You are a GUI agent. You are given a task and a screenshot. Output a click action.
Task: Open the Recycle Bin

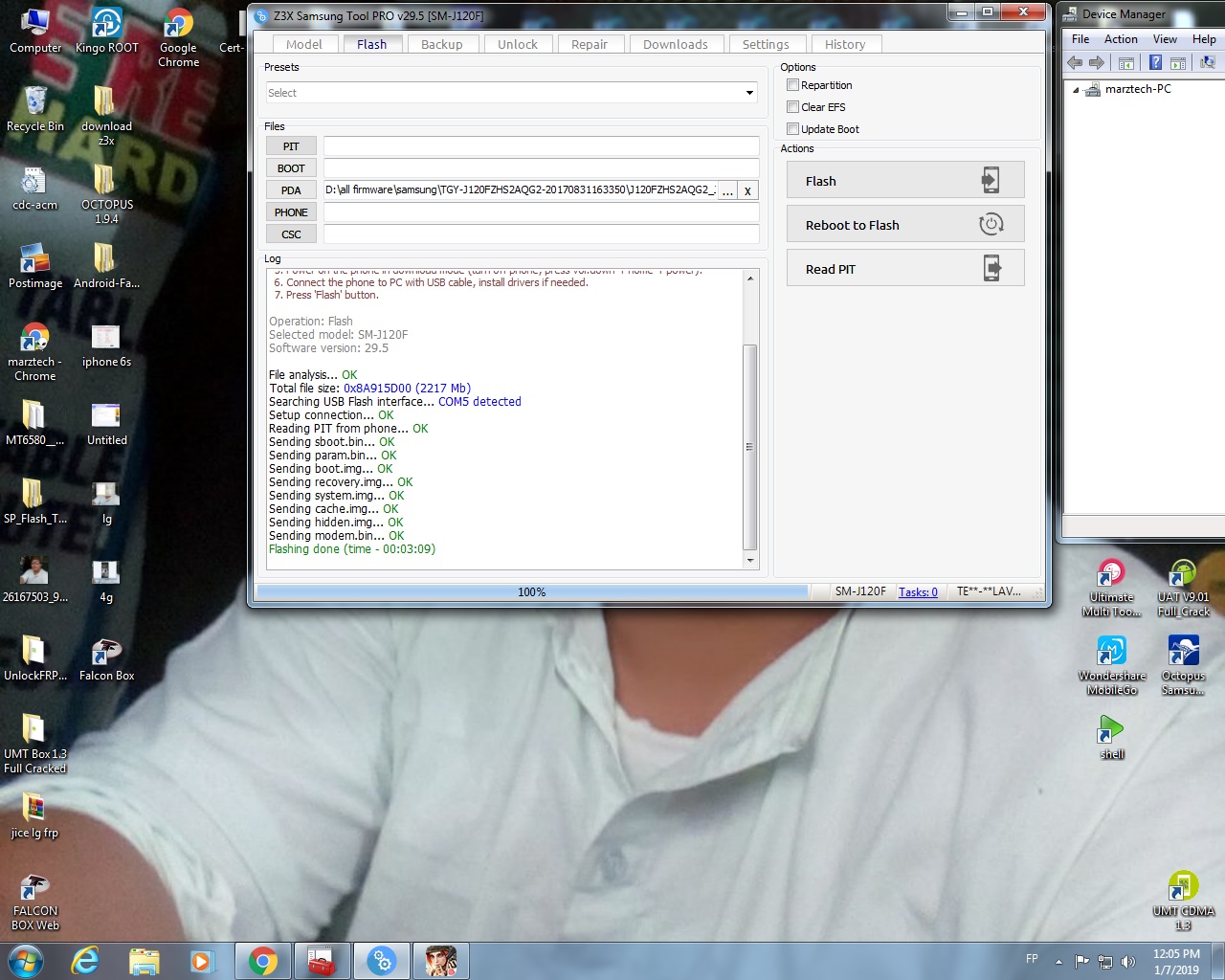pyautogui.click(x=35, y=109)
